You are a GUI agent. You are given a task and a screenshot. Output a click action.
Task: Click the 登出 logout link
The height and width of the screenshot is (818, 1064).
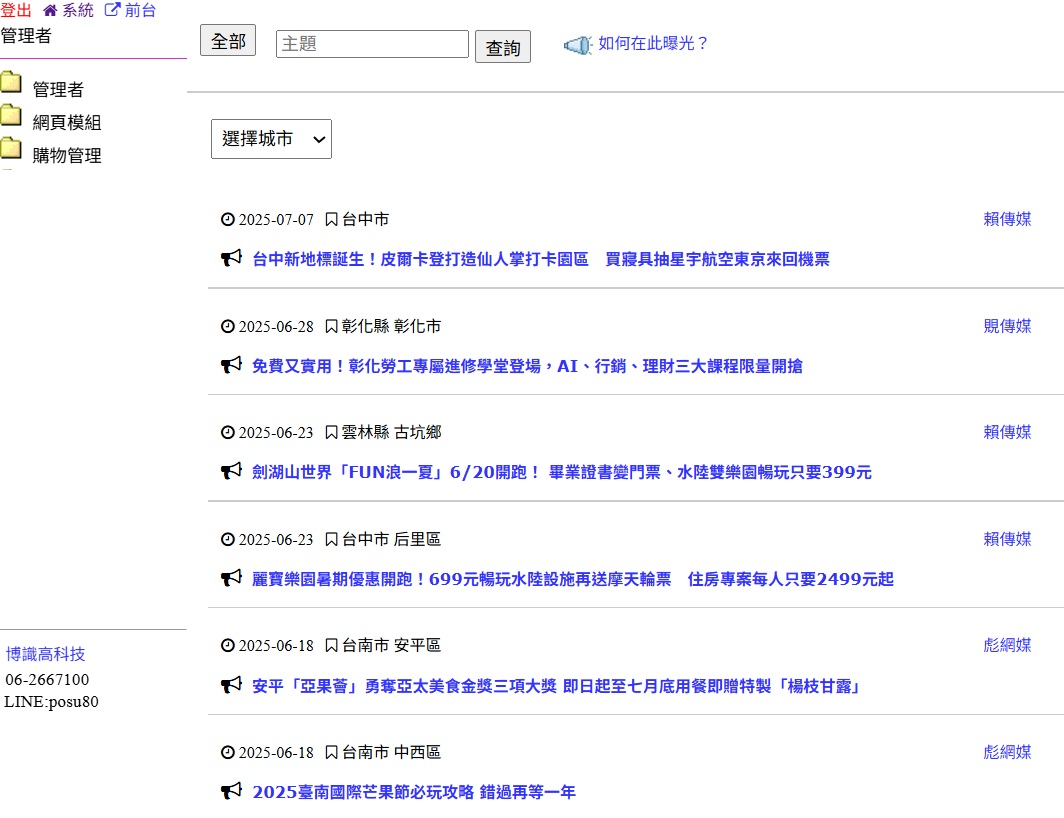[x=16, y=10]
